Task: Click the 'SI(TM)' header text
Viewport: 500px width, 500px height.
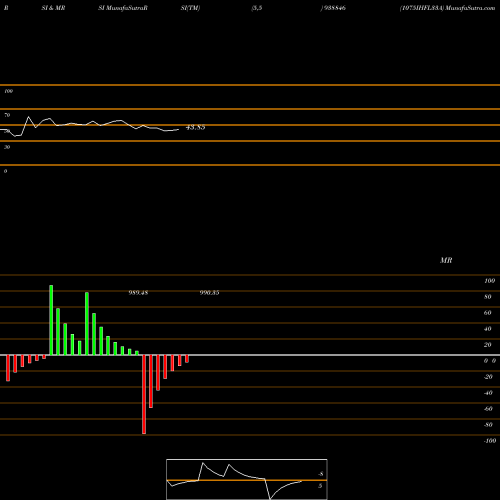Action: (191, 8)
